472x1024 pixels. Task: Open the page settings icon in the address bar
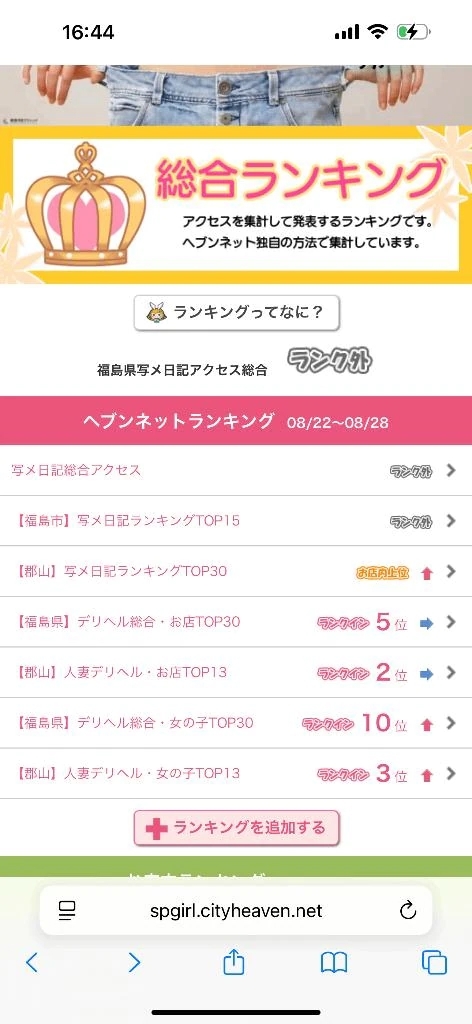coord(67,910)
